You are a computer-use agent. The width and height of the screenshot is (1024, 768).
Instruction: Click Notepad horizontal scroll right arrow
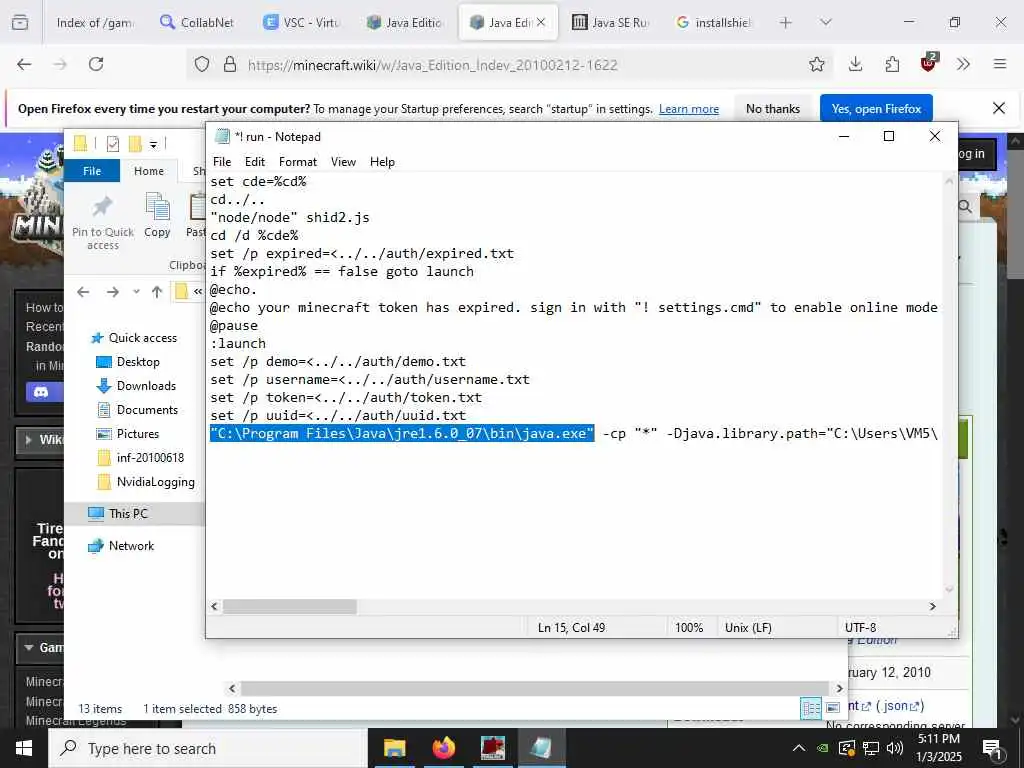(x=933, y=607)
